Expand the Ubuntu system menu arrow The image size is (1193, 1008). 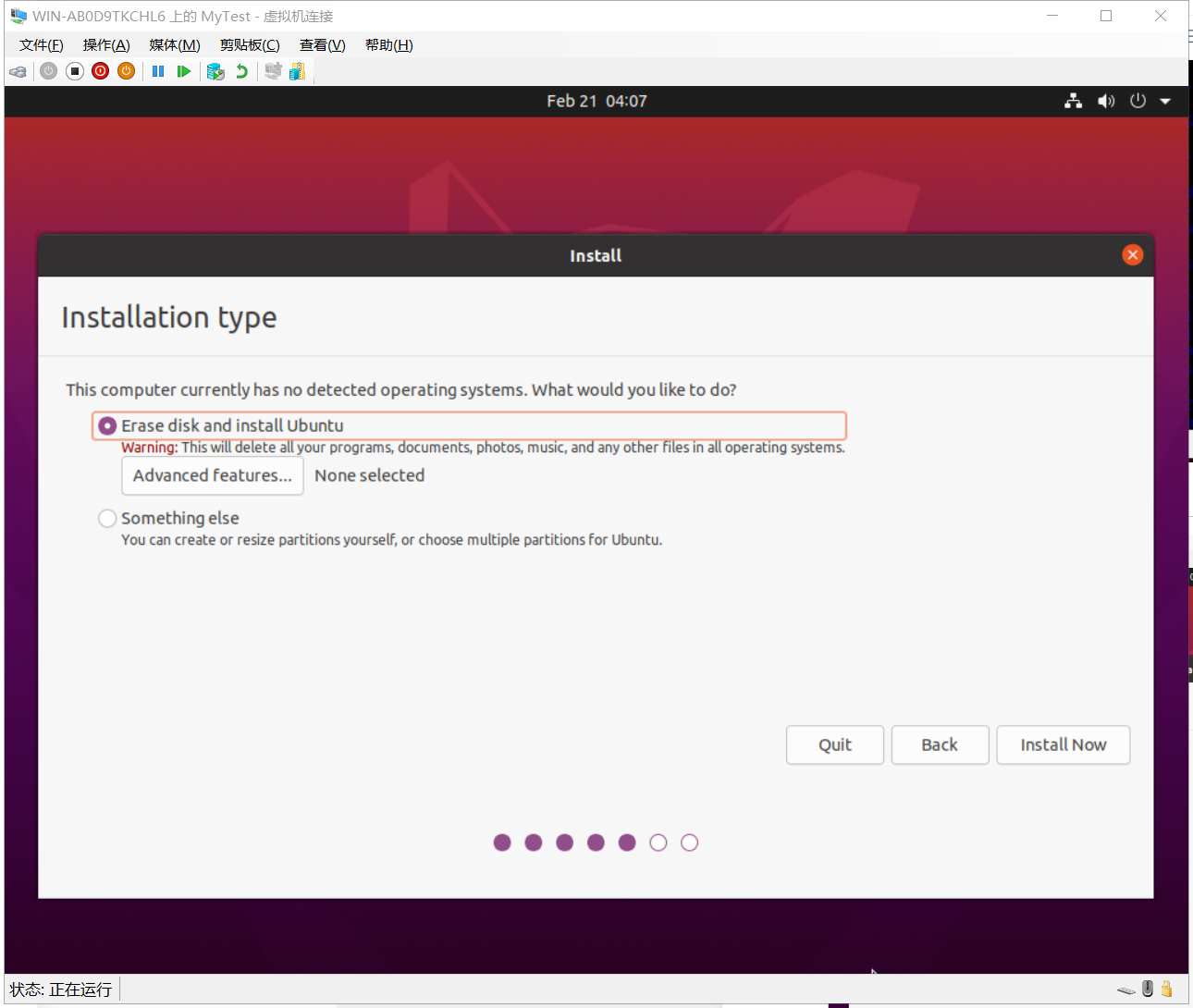[x=1165, y=101]
